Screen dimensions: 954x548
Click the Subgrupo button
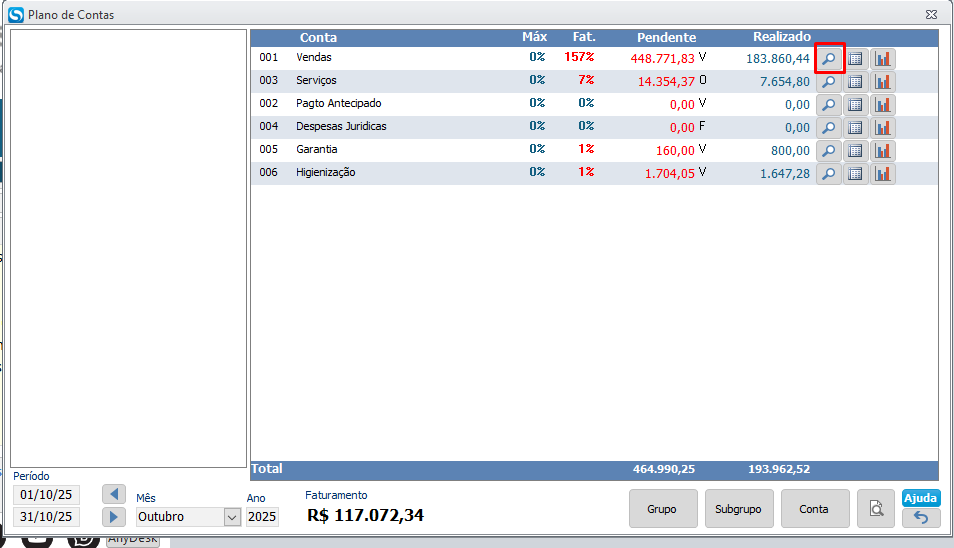(x=738, y=509)
